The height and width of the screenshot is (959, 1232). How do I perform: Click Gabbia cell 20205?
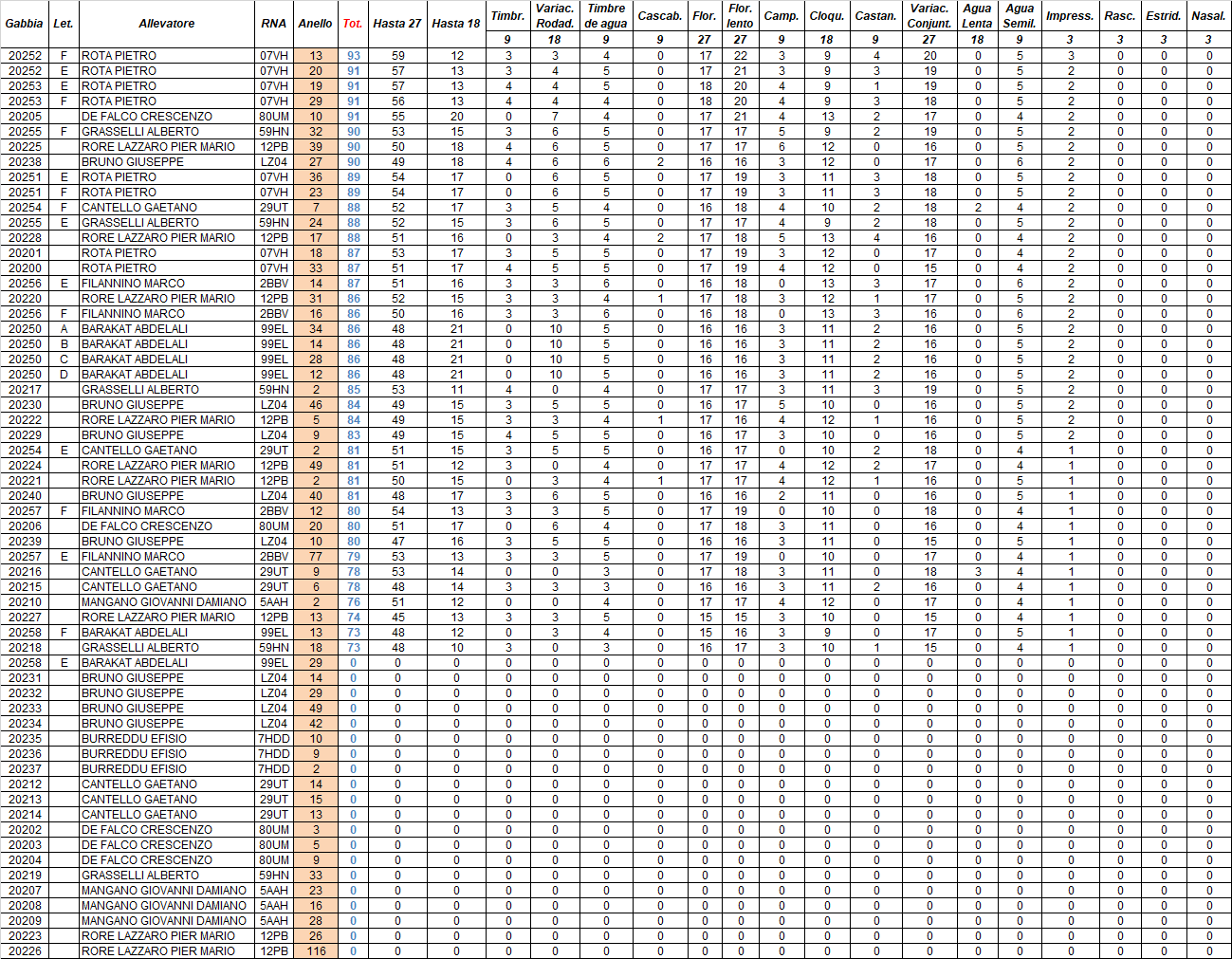coord(25,117)
